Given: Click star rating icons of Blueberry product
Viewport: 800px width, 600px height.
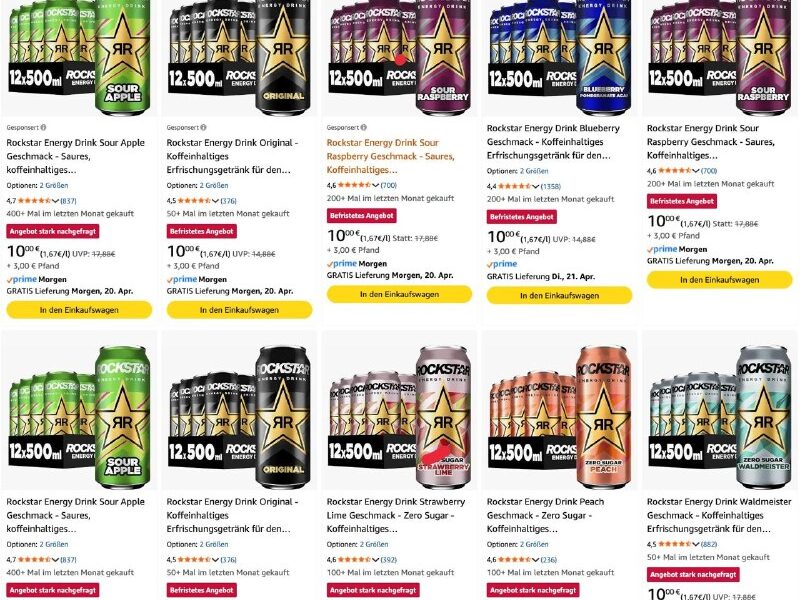Looking at the screenshot, I should (x=515, y=186).
